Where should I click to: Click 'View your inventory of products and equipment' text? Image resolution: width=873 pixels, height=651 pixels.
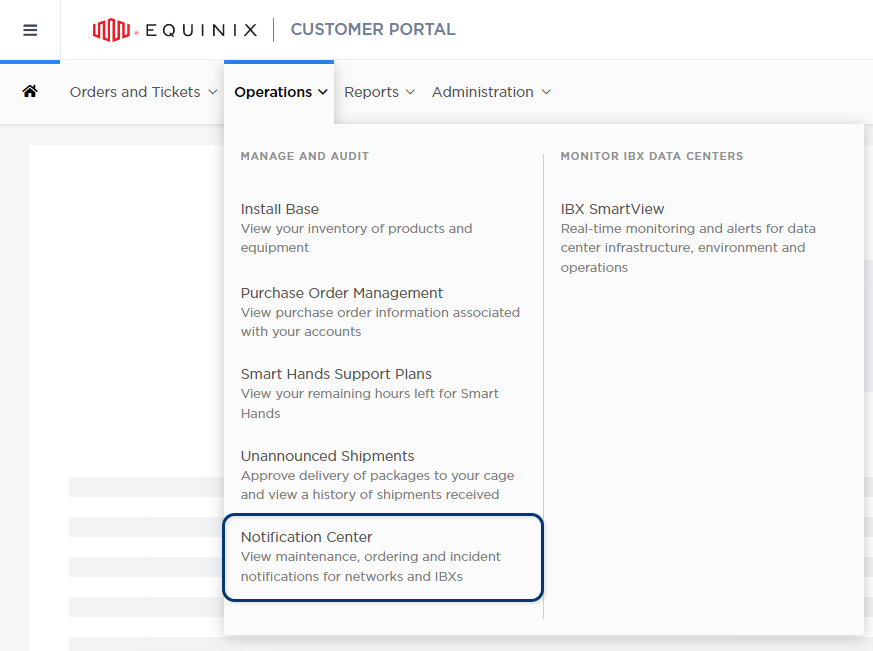(356, 238)
